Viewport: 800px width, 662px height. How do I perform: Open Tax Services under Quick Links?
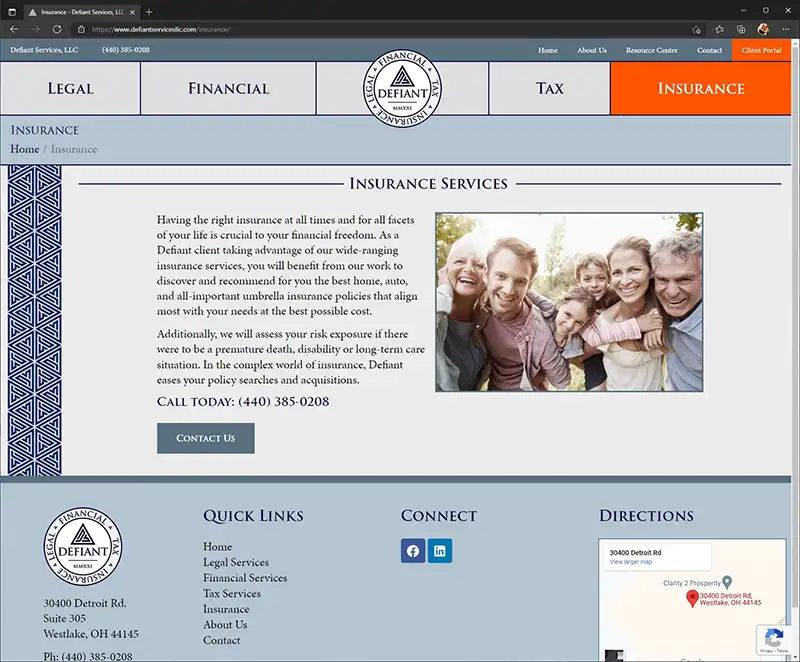click(x=232, y=593)
